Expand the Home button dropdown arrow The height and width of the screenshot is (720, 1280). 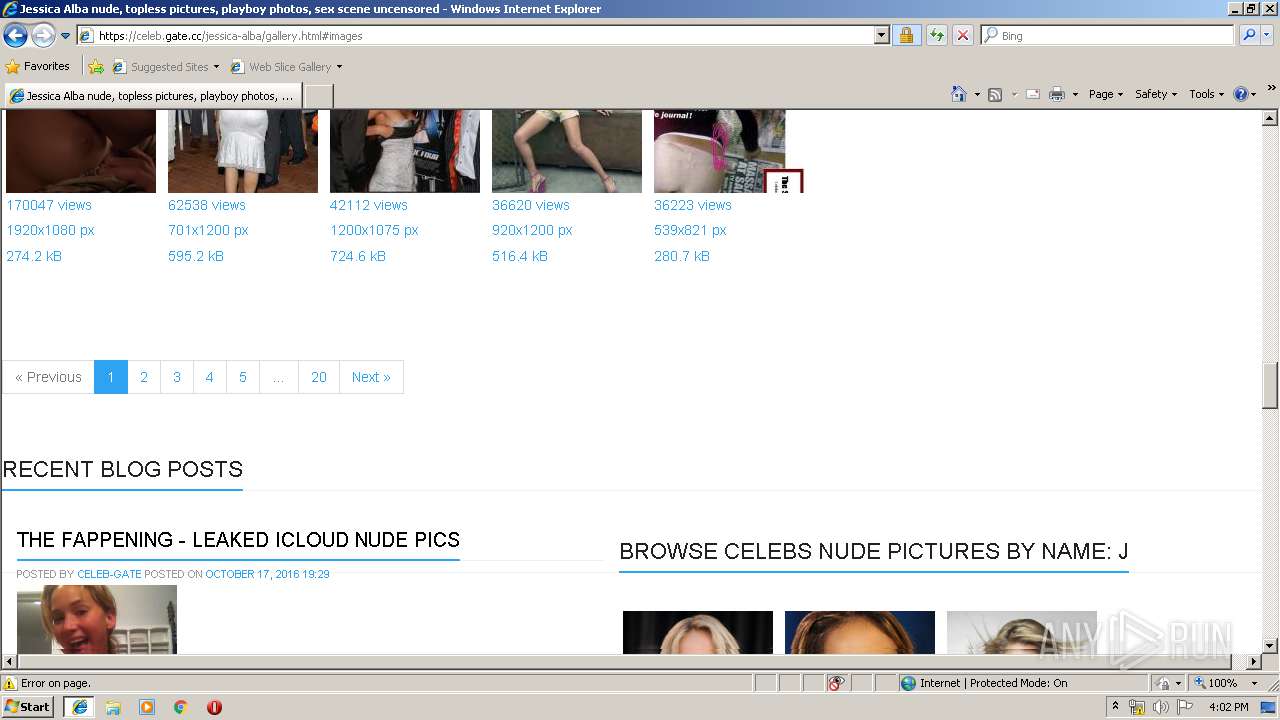(x=975, y=94)
